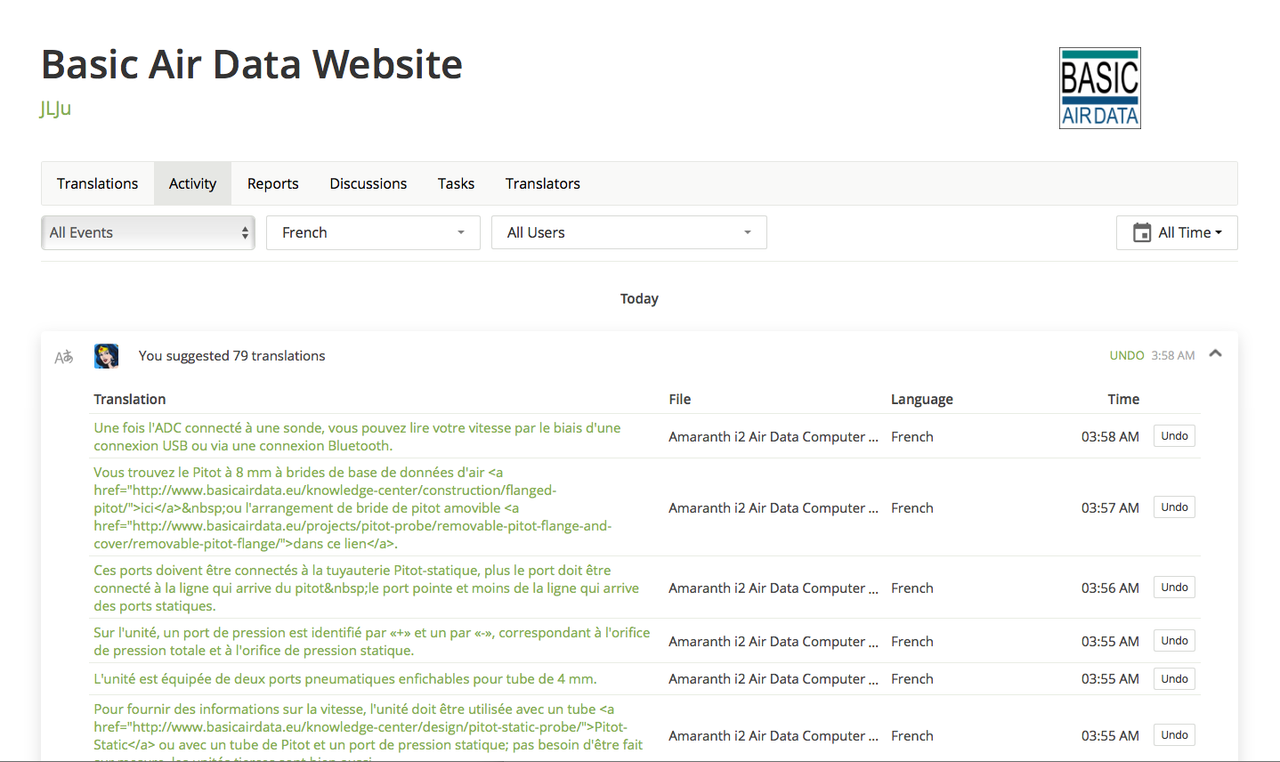
Task: Open the Tasks tab
Action: tap(456, 184)
